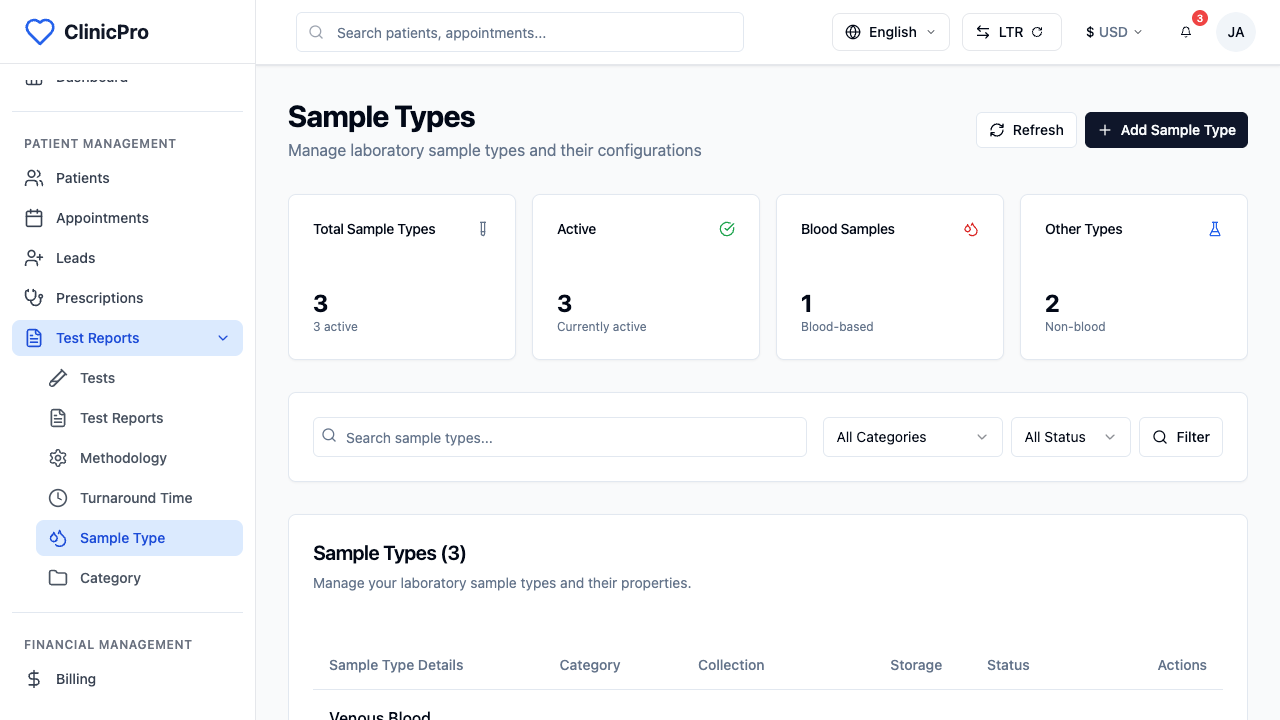Click the red droplets icon on Blood Samples card
Viewport: 1280px width, 720px height.
[x=971, y=229]
